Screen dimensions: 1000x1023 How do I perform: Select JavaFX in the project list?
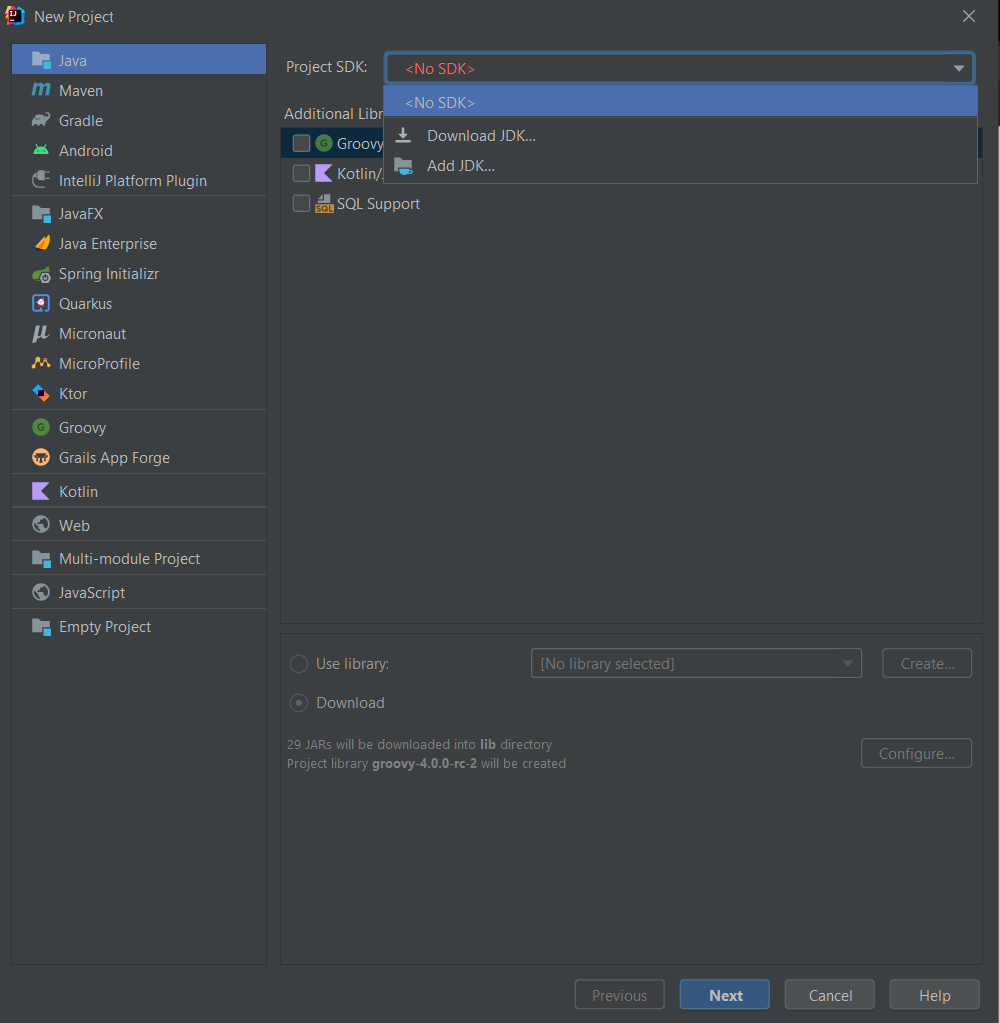[139, 213]
